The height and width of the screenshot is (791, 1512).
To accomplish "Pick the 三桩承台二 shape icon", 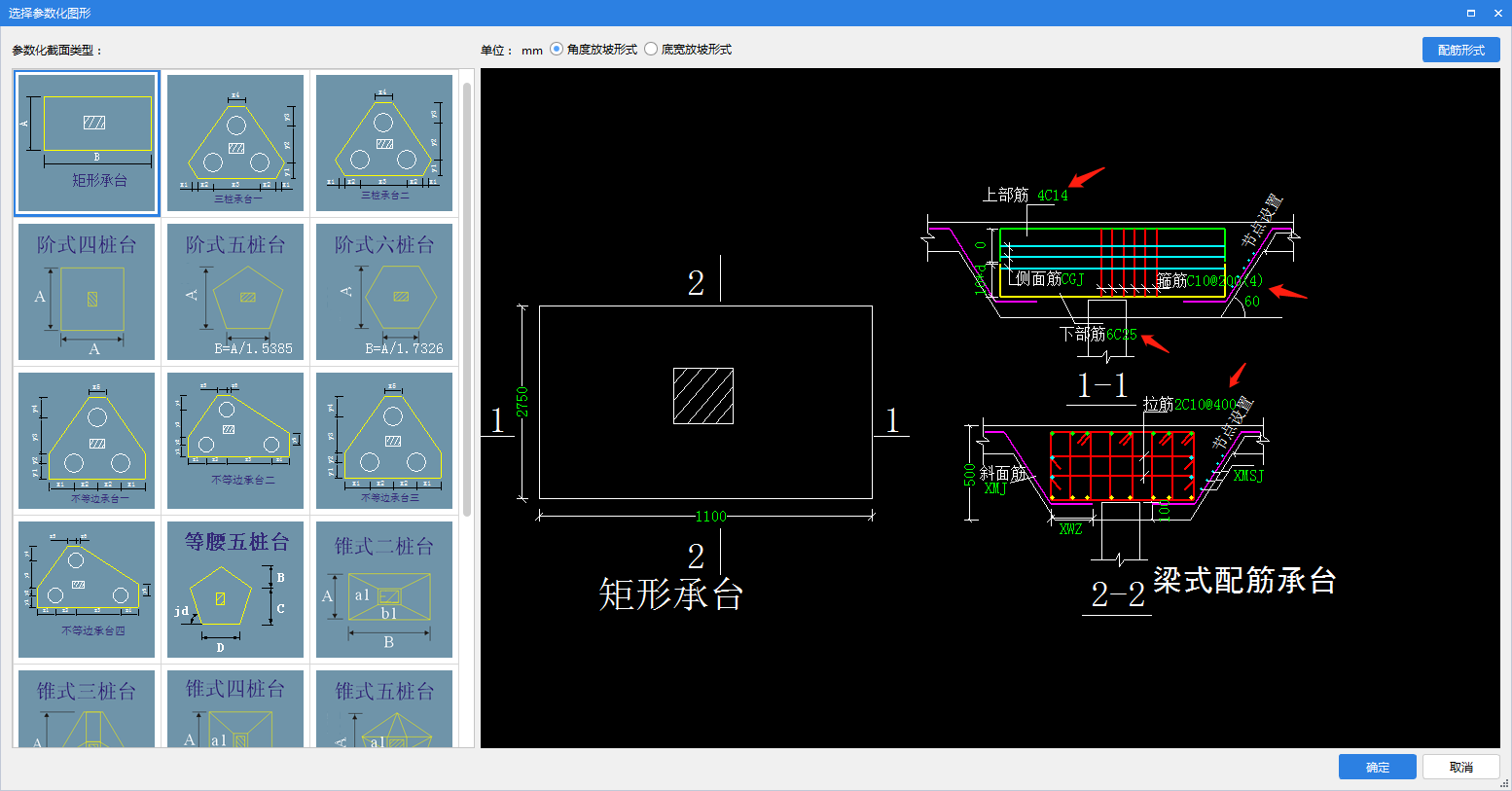I will [x=384, y=143].
